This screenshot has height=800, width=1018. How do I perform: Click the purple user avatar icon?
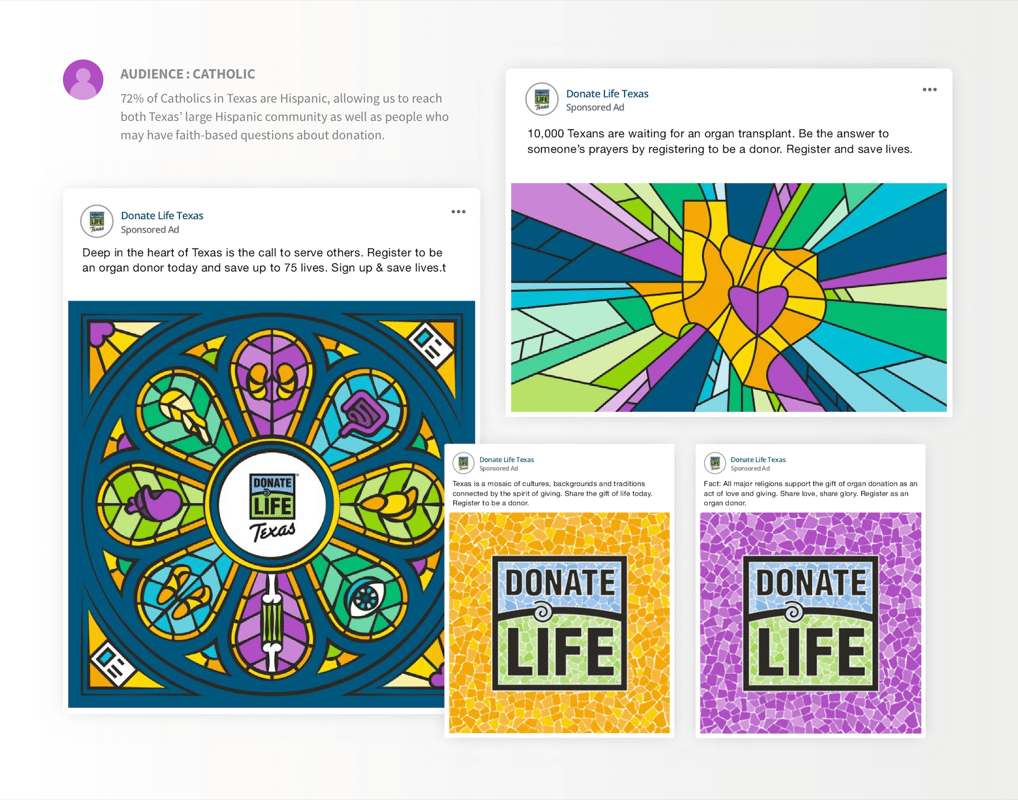pos(83,79)
